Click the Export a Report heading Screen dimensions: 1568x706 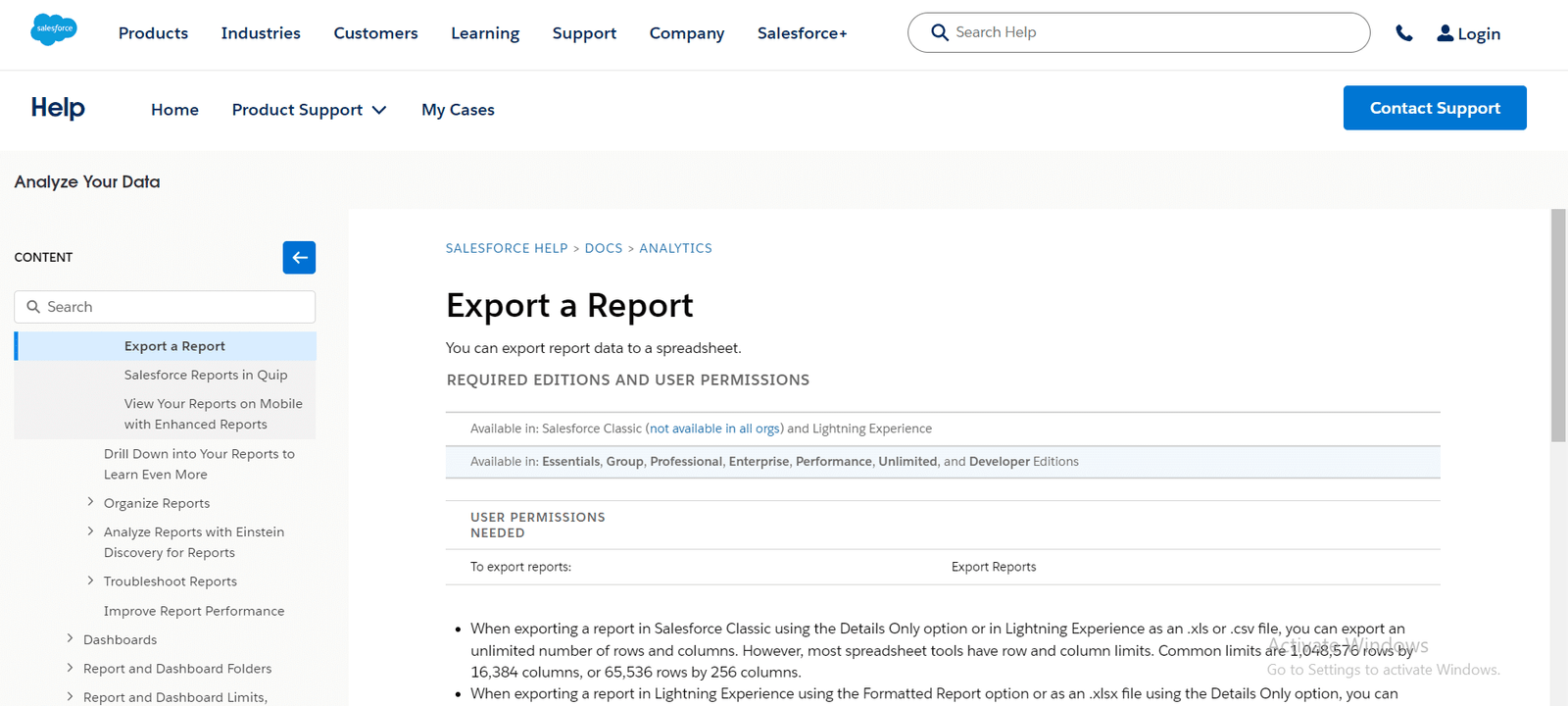[569, 305]
